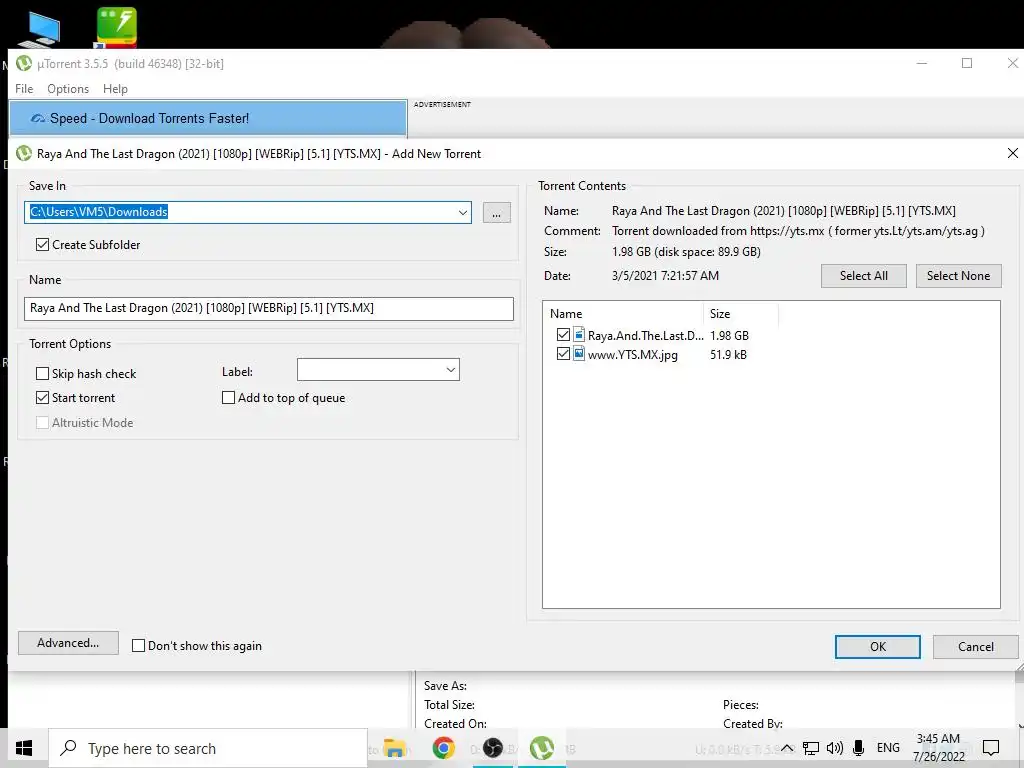
Task: Click the Total Size: label in main window
Action: (449, 705)
